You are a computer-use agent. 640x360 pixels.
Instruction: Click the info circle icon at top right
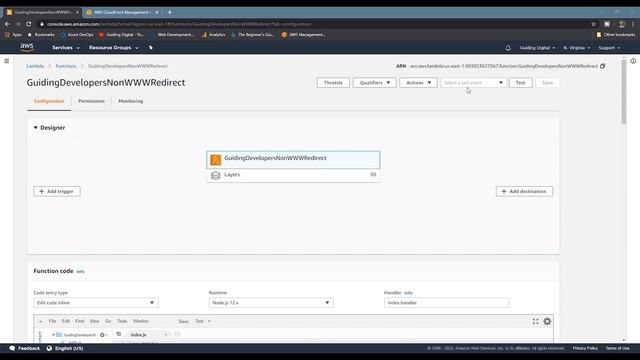point(633,61)
